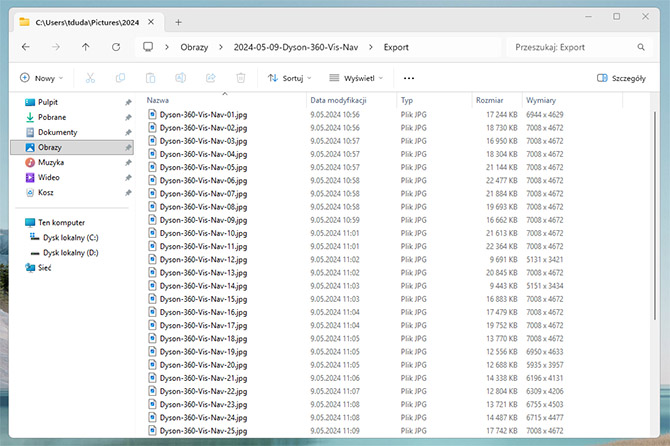The image size is (670, 446).
Task: Open the Wyświetl view dropdown
Action: 356,78
